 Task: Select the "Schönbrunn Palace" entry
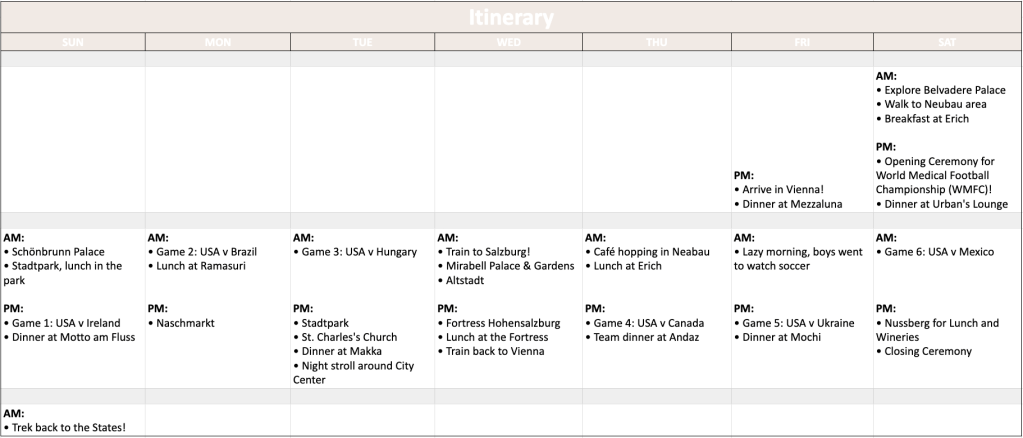coord(58,252)
